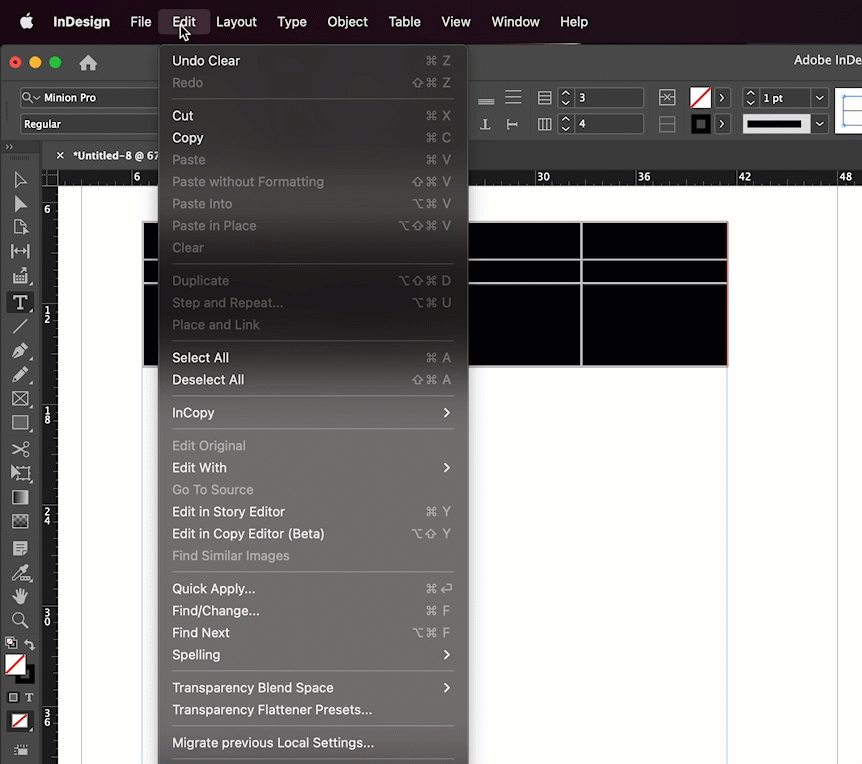Click the merge cells icon
862x764 pixels.
[x=667, y=97]
